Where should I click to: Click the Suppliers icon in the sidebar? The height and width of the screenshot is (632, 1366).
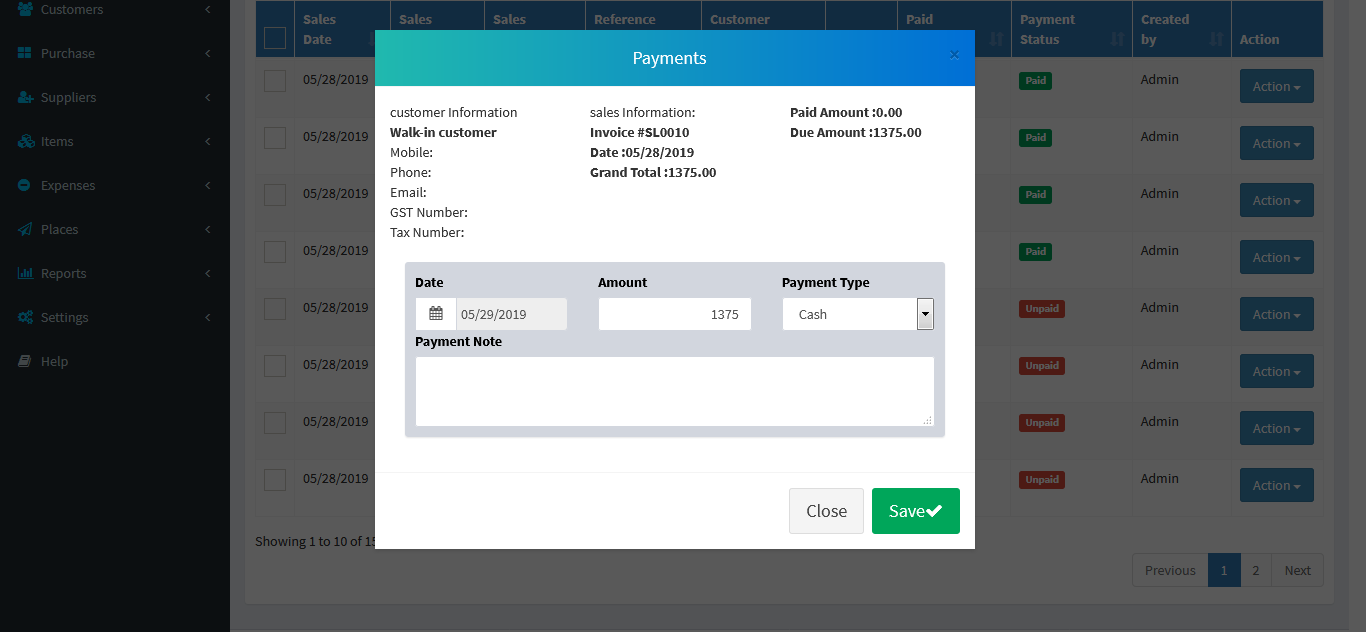click(25, 97)
